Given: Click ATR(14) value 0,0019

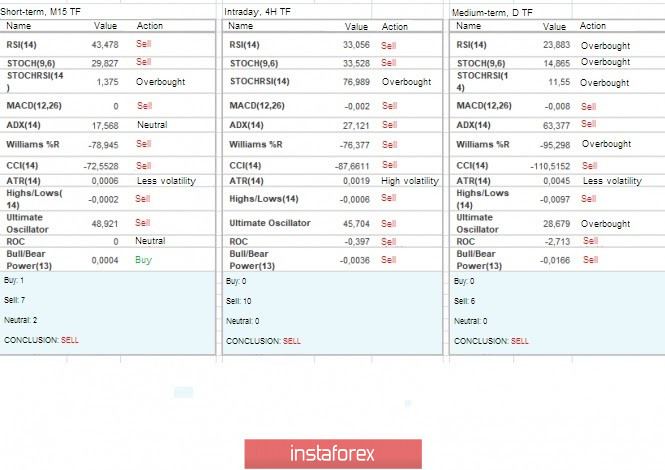Looking at the screenshot, I should coord(356,181).
